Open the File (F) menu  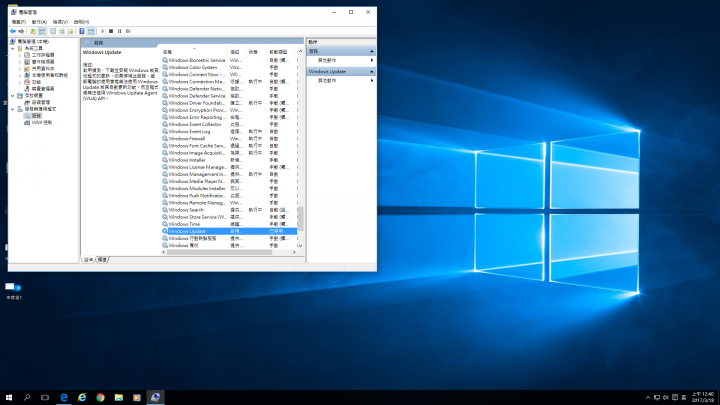(x=19, y=22)
